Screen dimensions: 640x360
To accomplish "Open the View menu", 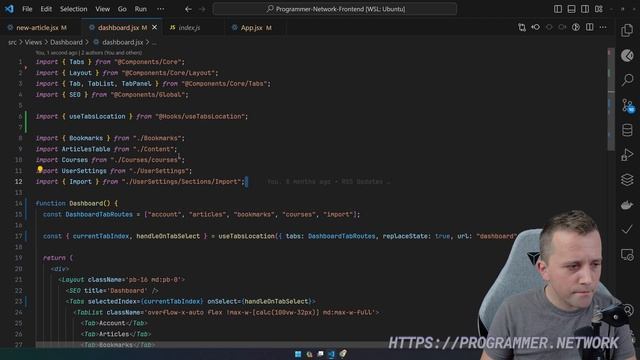I will click(x=102, y=9).
